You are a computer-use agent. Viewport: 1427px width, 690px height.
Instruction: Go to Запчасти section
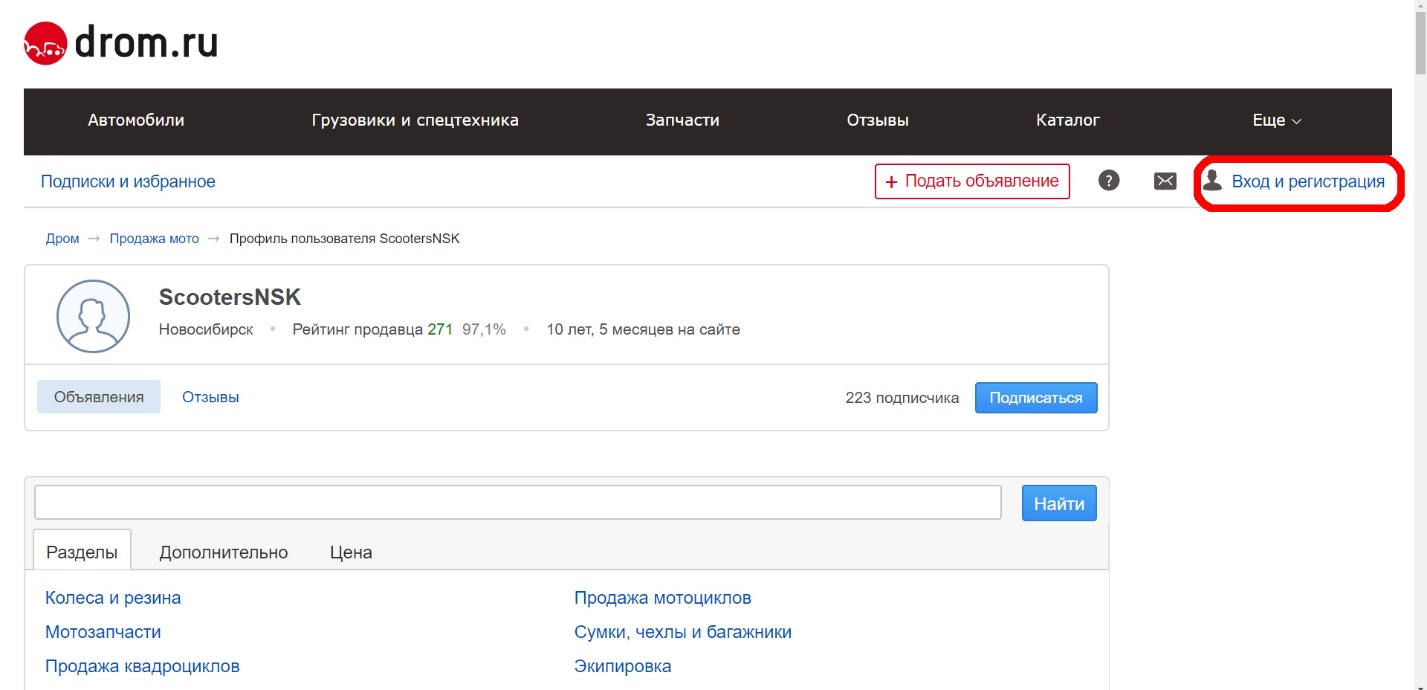tap(683, 120)
